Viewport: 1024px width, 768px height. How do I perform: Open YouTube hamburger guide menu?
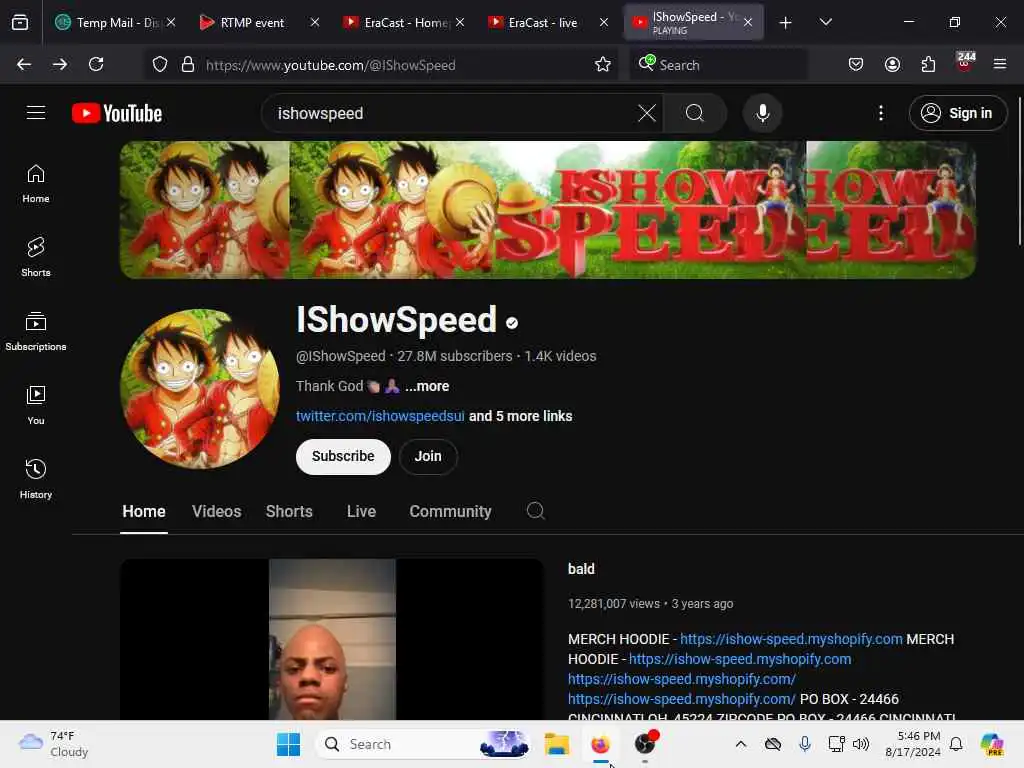tap(36, 113)
